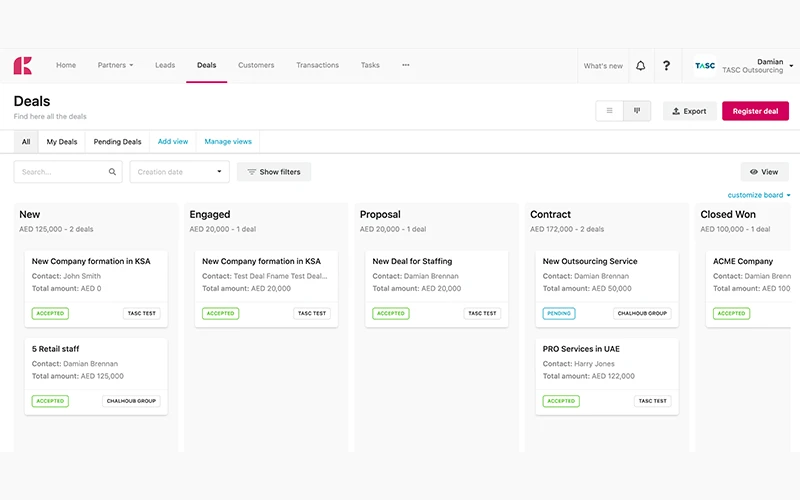800x500 pixels.
Task: Click the TASC company logo
Action: coord(705,66)
